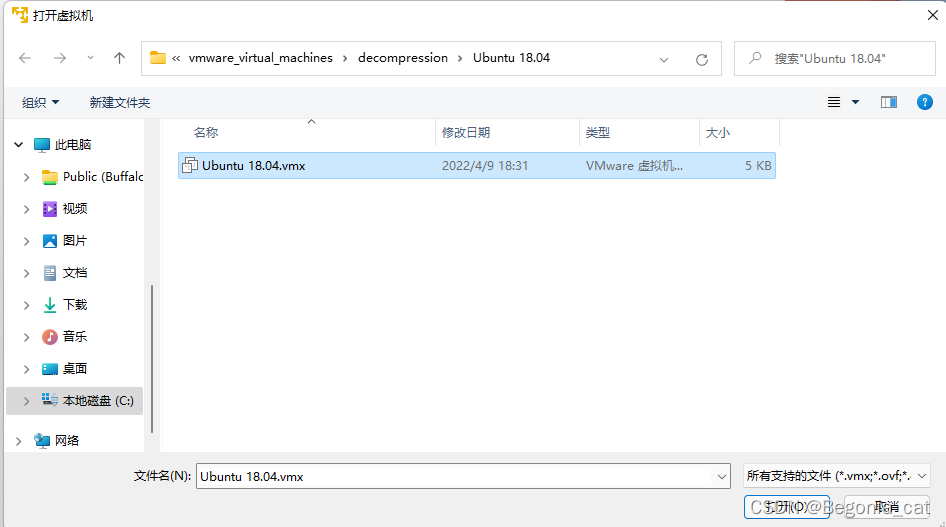946x527 pixels.
Task: Open the 组织 menu
Action: pos(40,103)
